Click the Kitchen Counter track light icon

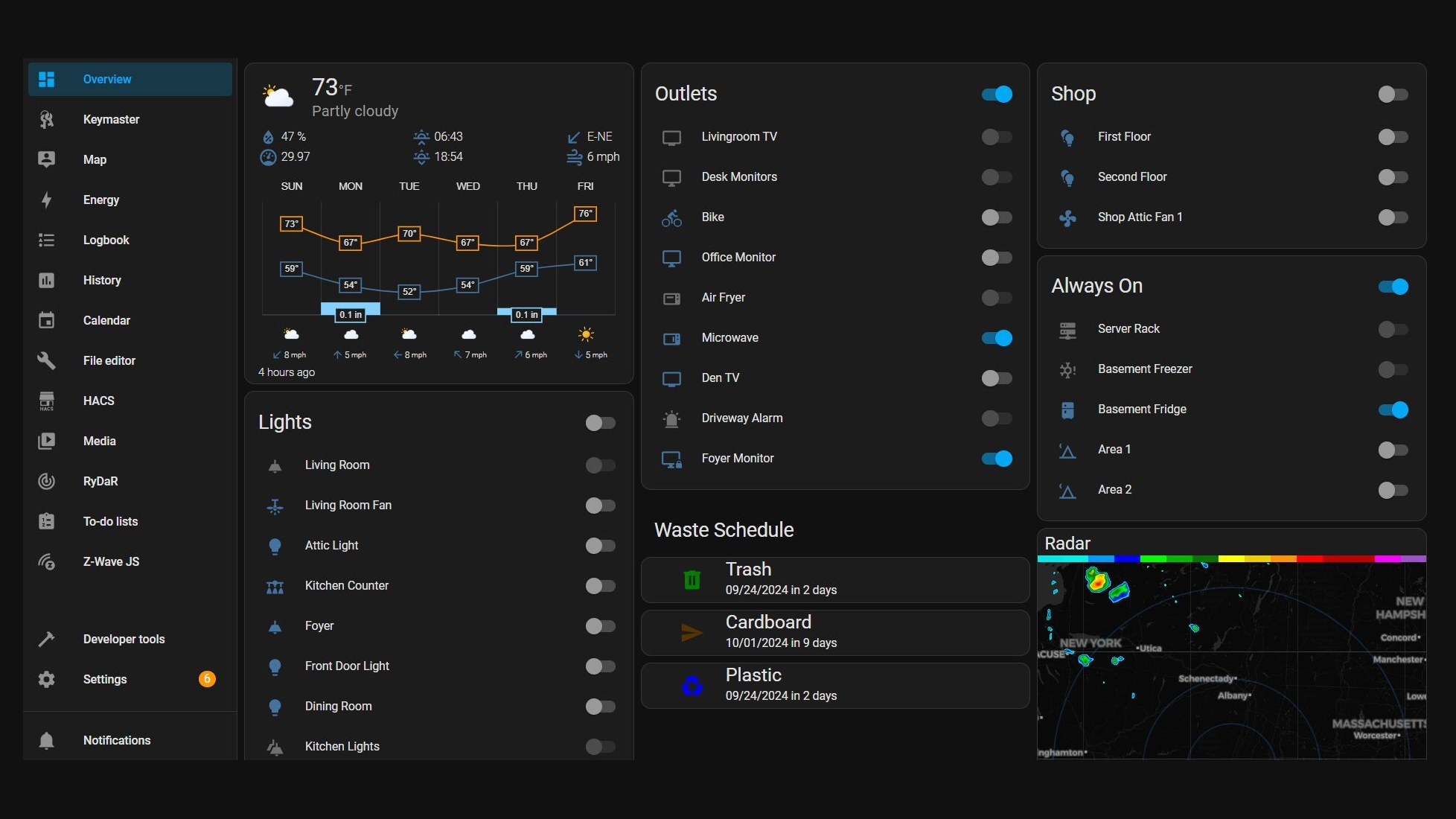pyautogui.click(x=275, y=586)
